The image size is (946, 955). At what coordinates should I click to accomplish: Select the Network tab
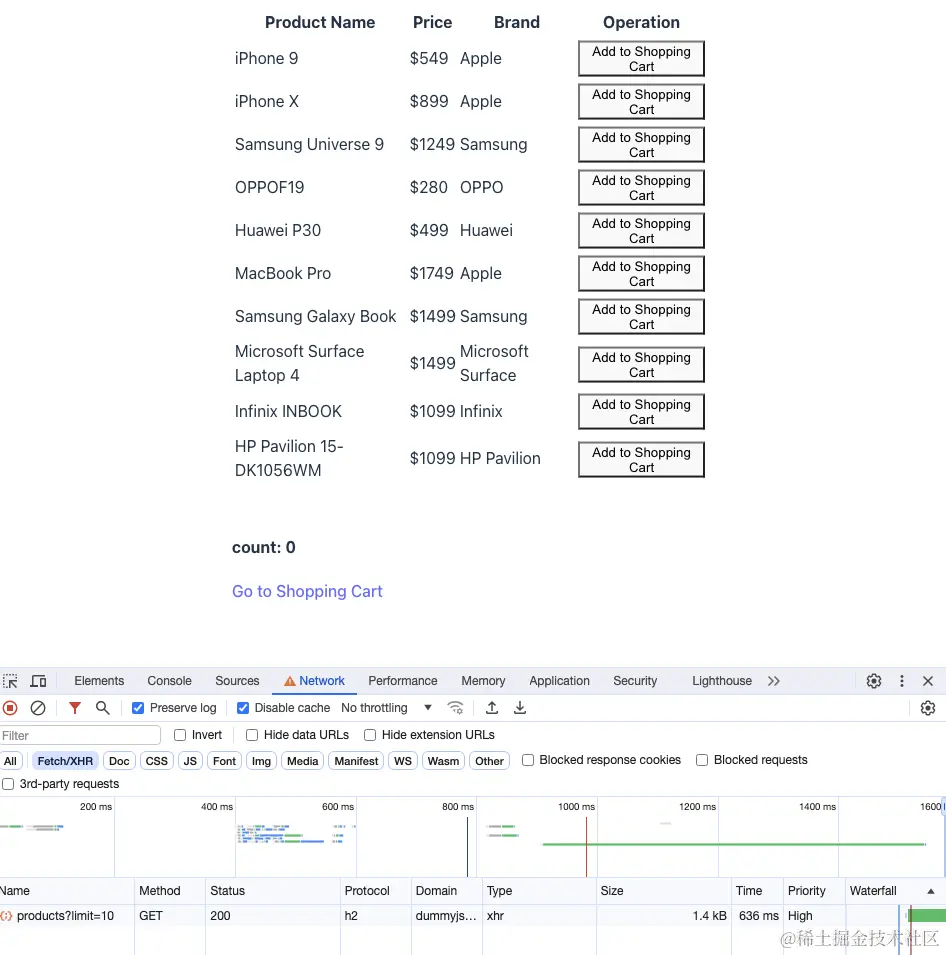[x=314, y=681]
